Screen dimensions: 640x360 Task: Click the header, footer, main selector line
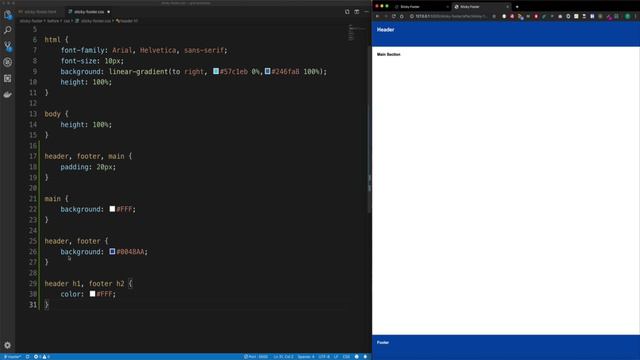coord(88,156)
